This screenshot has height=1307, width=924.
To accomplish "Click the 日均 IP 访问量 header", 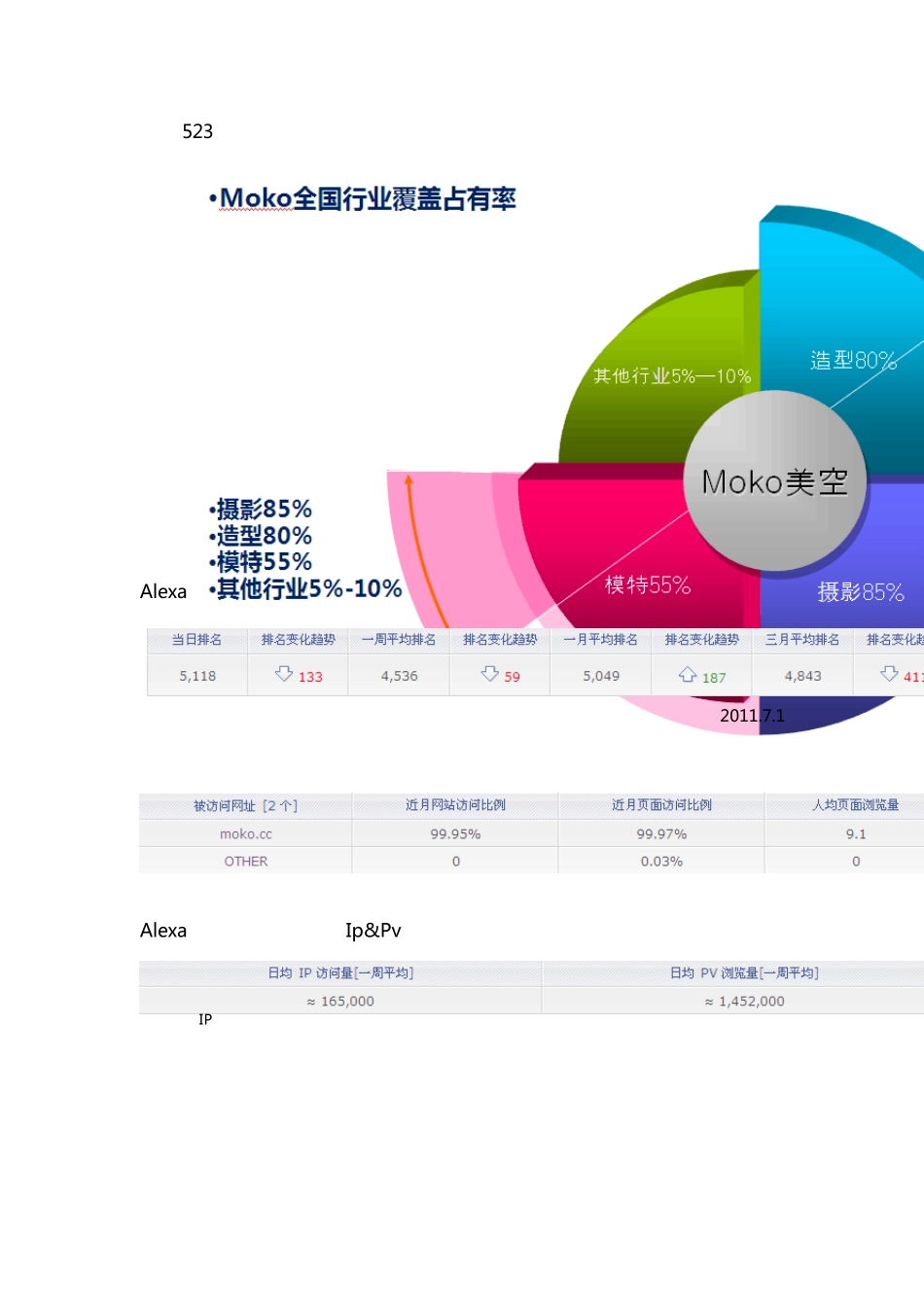I will pos(340,973).
